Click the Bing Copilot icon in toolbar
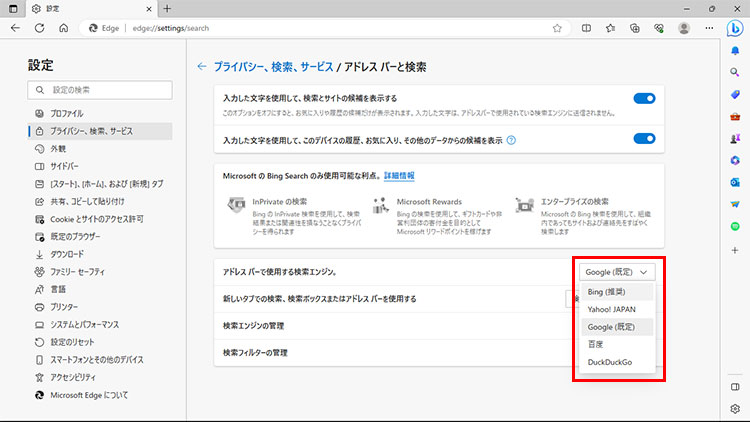 click(734, 28)
